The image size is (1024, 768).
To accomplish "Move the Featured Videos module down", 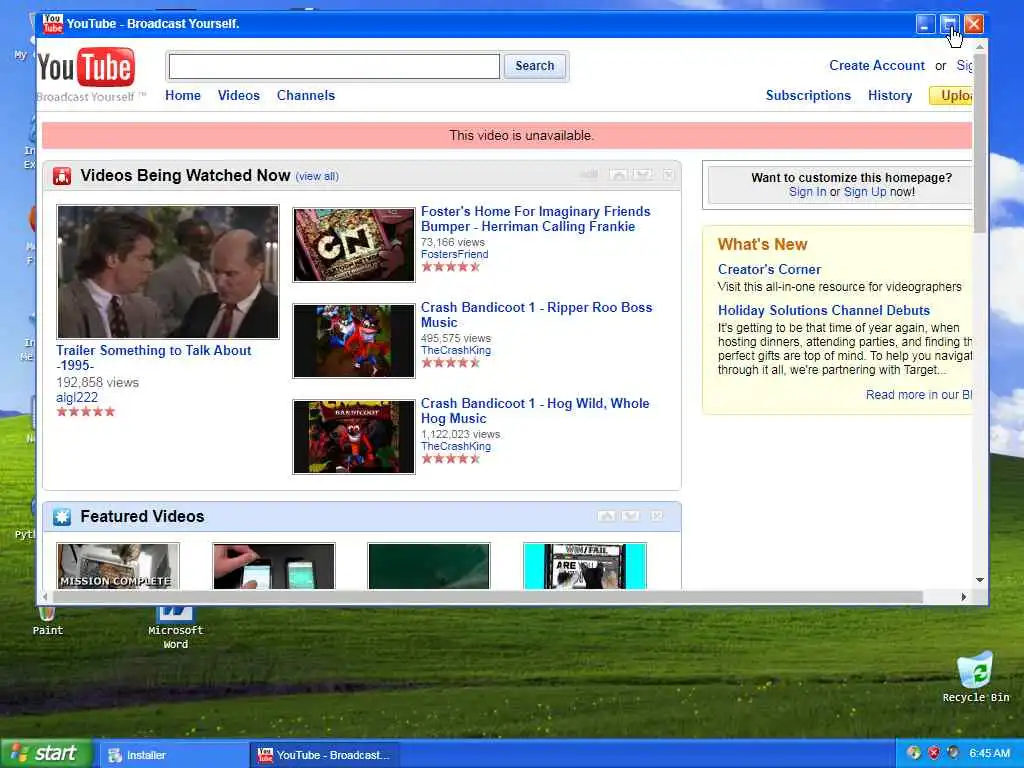I will point(631,516).
